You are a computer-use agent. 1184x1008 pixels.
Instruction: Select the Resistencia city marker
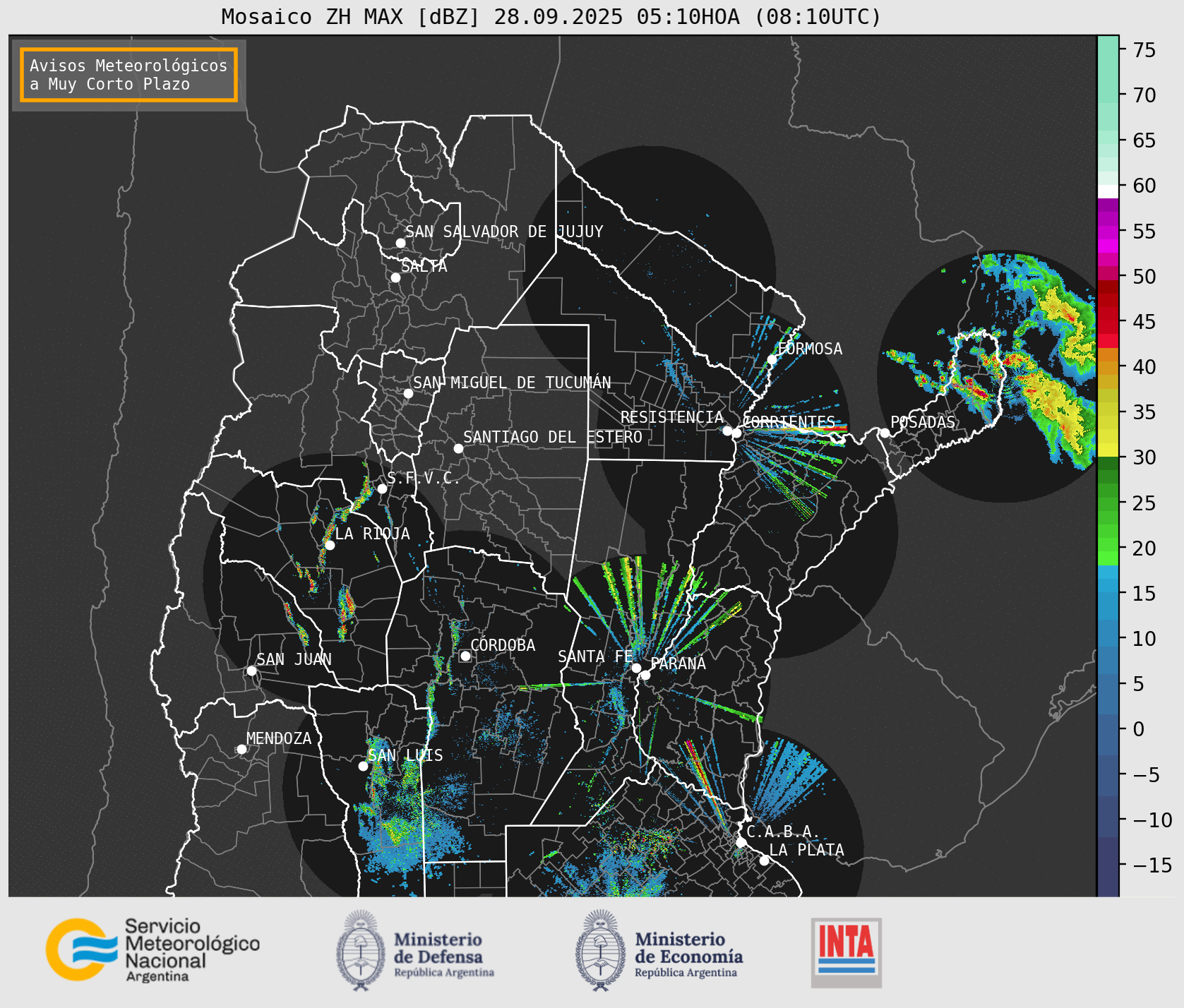(x=727, y=430)
